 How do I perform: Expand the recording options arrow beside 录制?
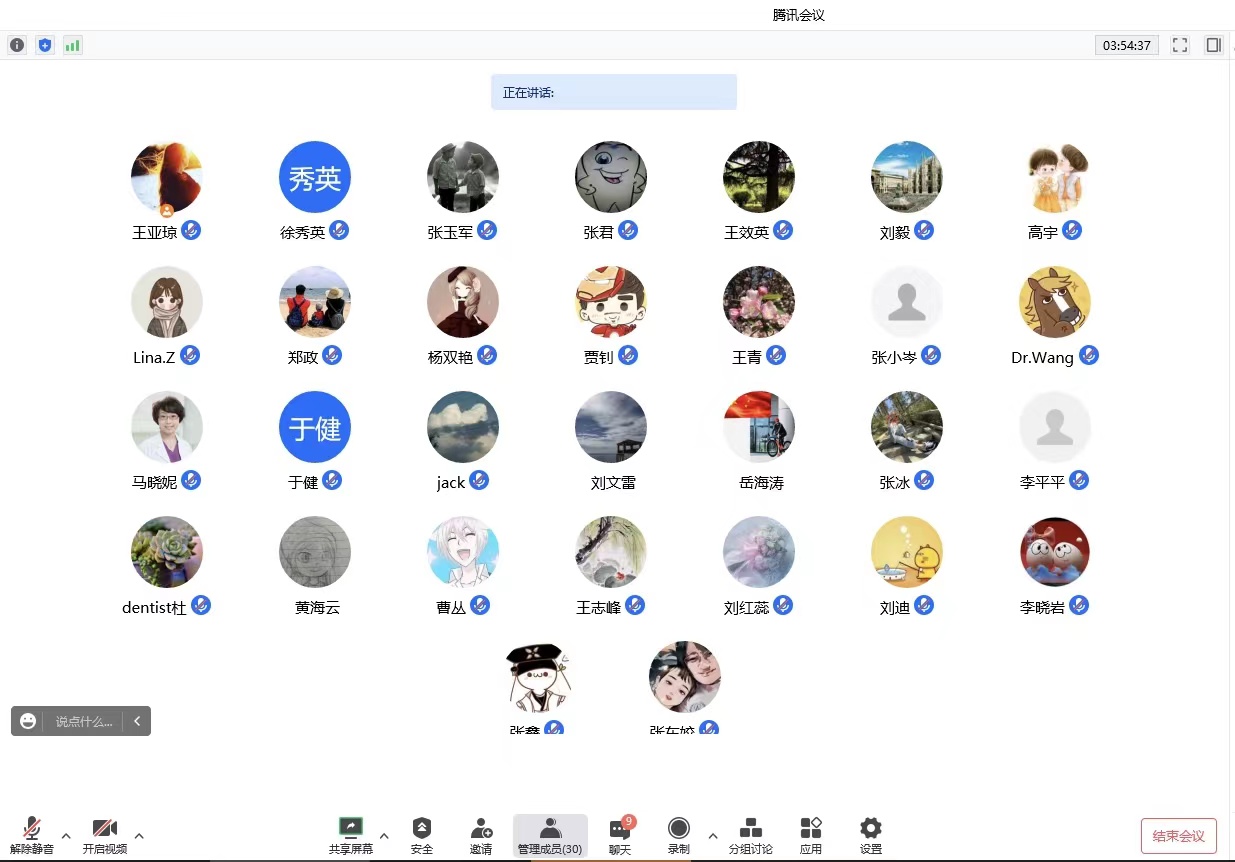[x=712, y=835]
